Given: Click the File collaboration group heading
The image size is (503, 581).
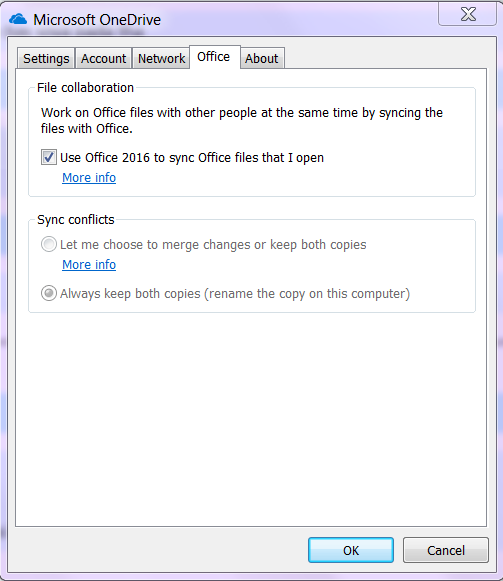Looking at the screenshot, I should point(85,88).
